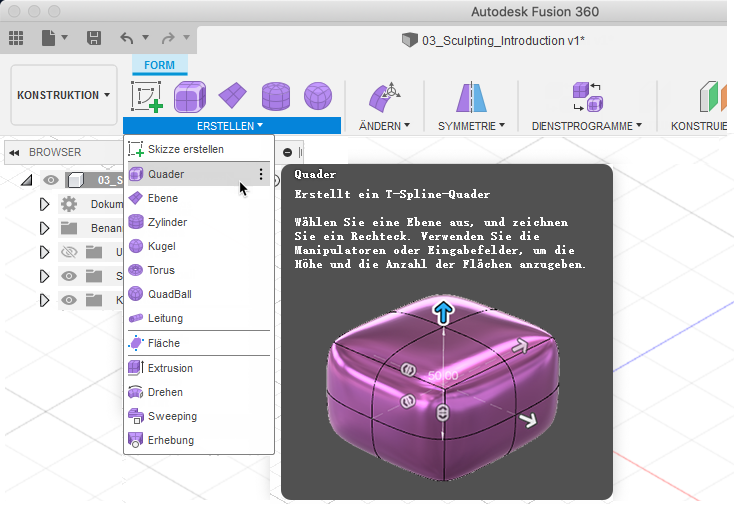Switch to the FORM tab
This screenshot has height=512, width=734.
click(x=159, y=65)
